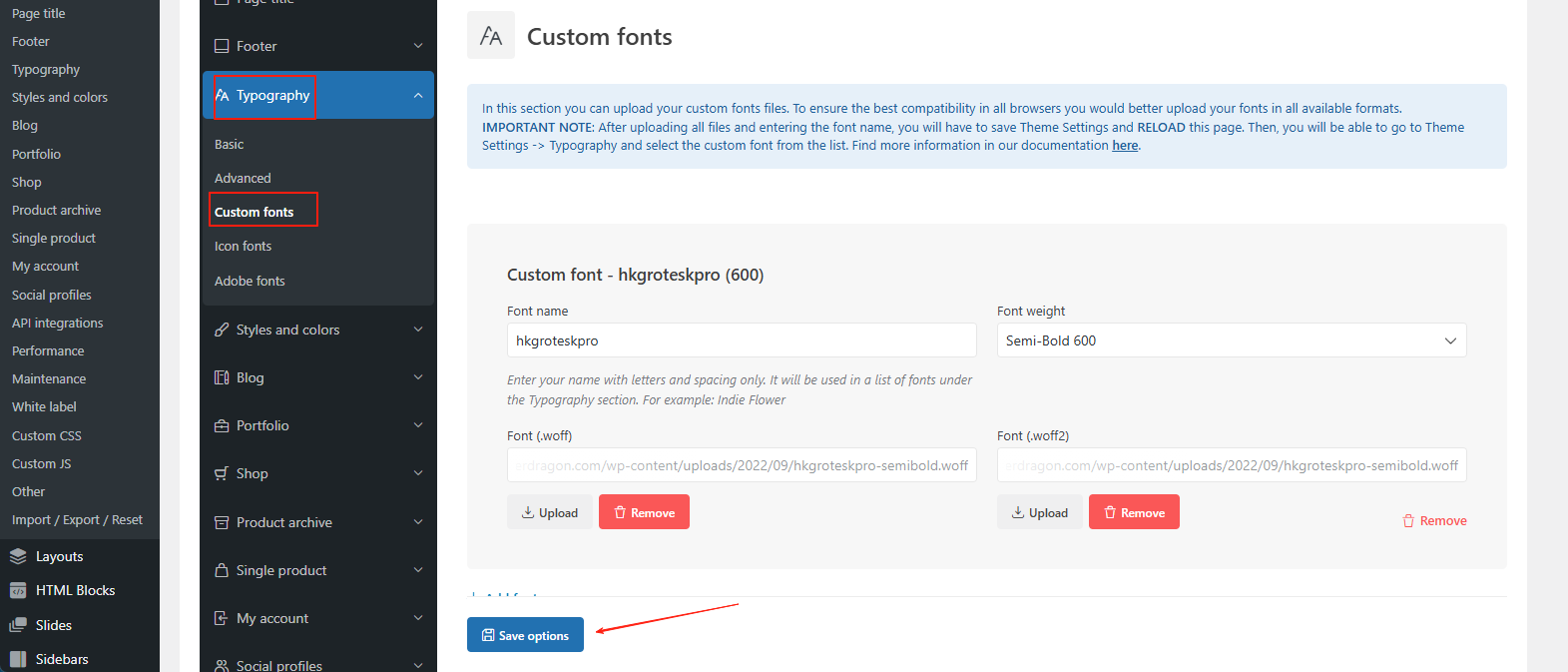Click the Shop cart icon
Screen dimensions: 1568x672
pos(222,473)
